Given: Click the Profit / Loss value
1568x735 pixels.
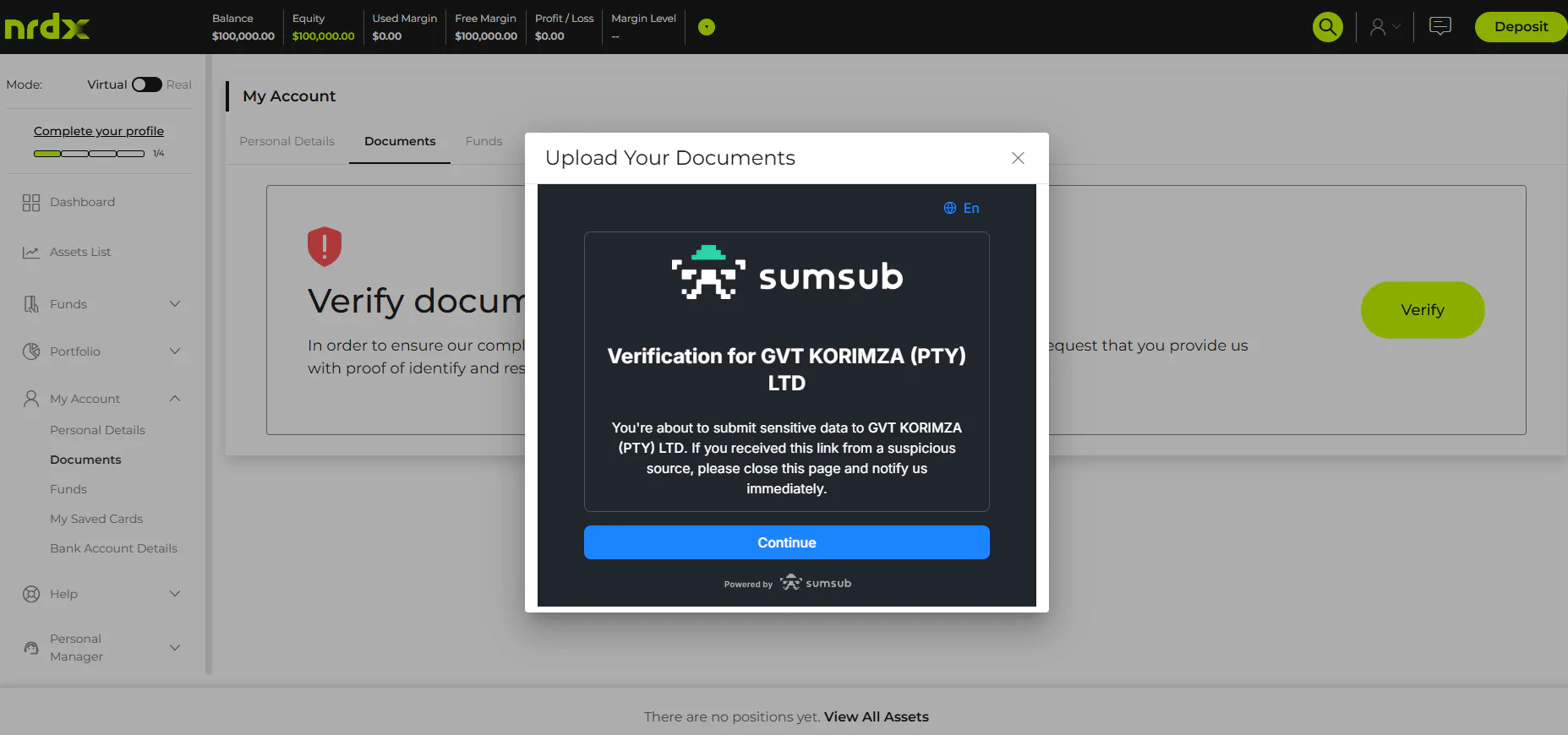Looking at the screenshot, I should (x=549, y=36).
